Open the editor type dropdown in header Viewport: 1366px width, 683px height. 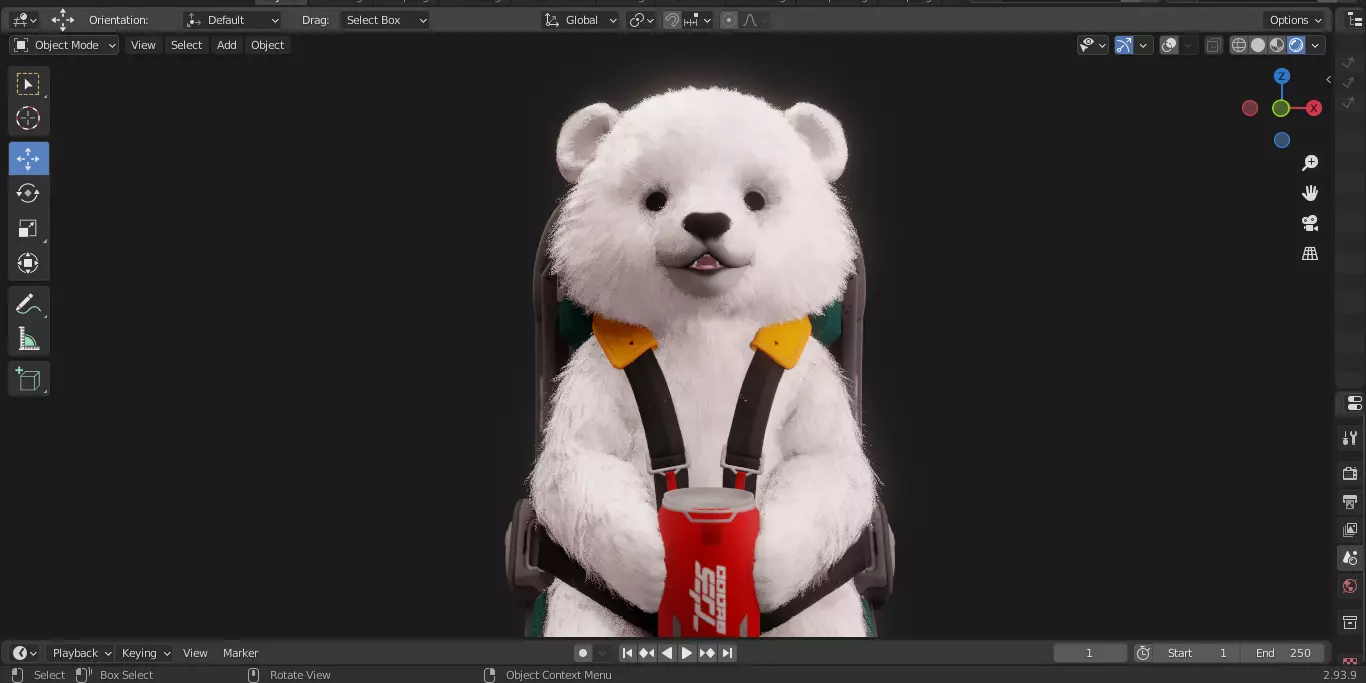click(24, 20)
